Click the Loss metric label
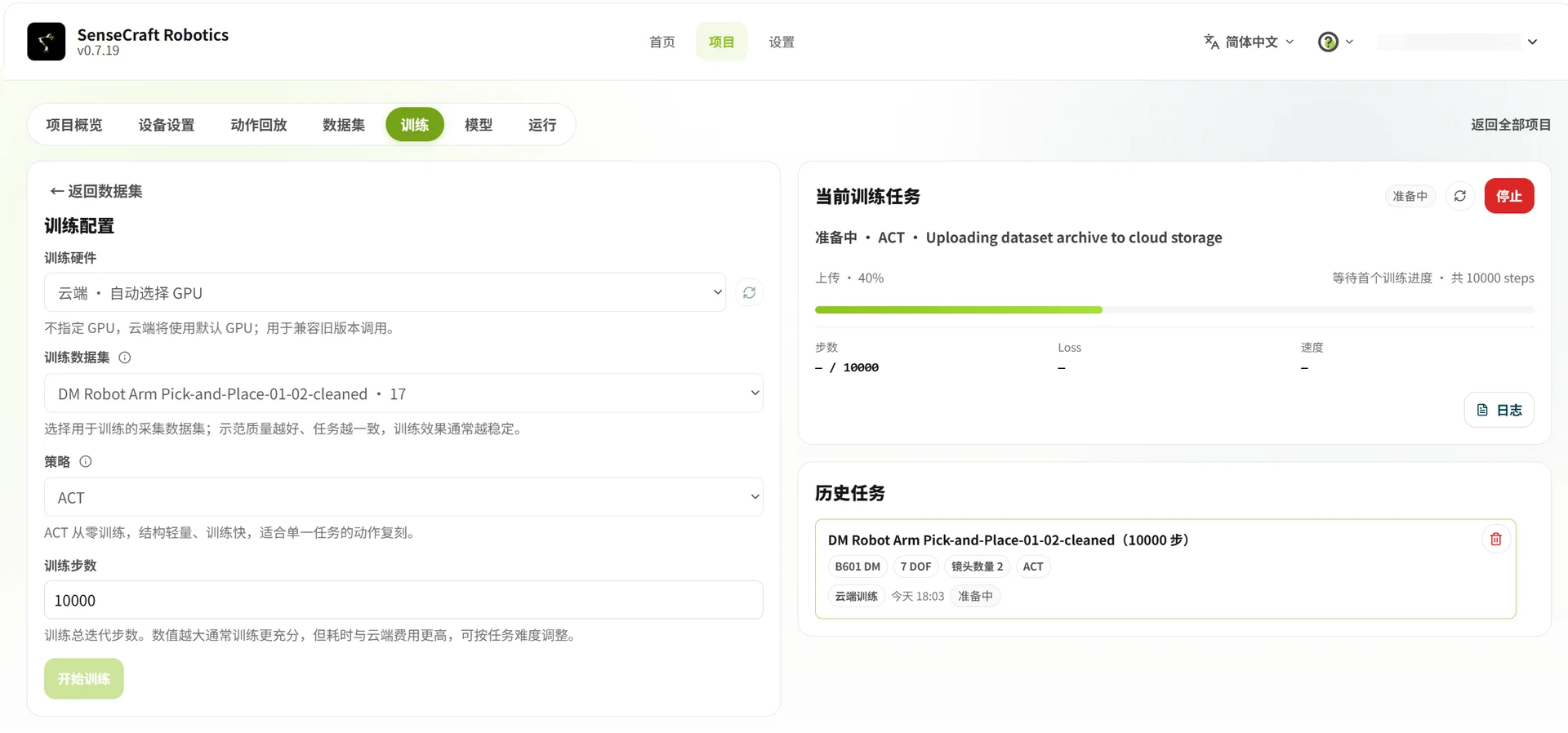 pos(1069,348)
